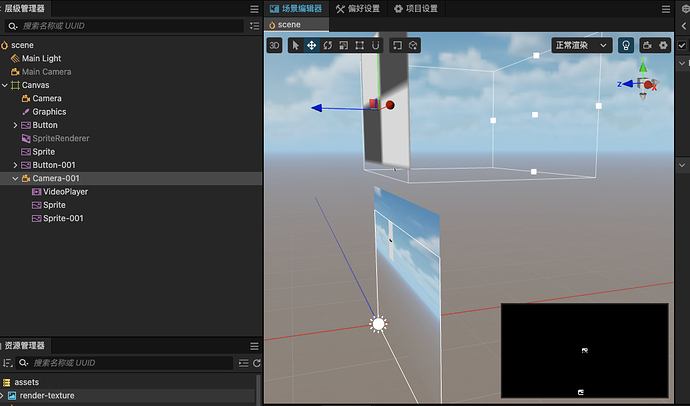This screenshot has height=406, width=690.
Task: Select the rect transform tool
Action: (x=360, y=45)
